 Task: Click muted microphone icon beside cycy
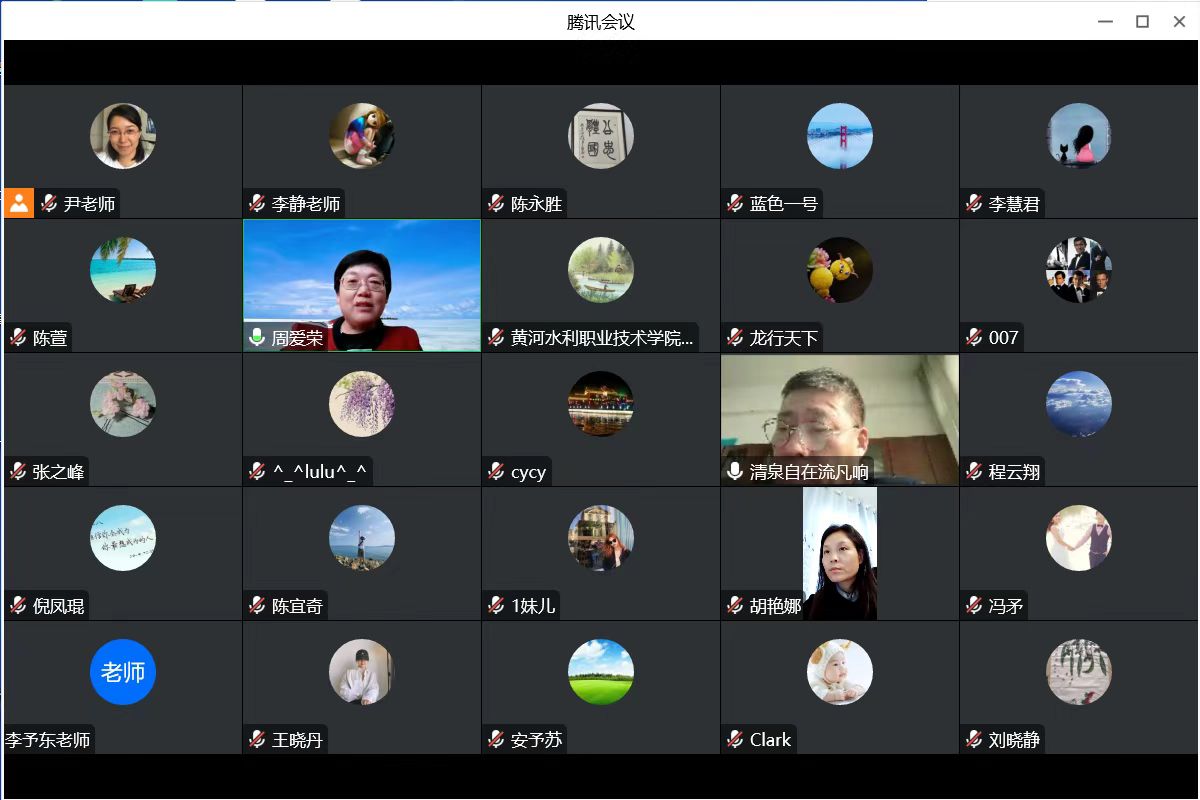(x=496, y=472)
